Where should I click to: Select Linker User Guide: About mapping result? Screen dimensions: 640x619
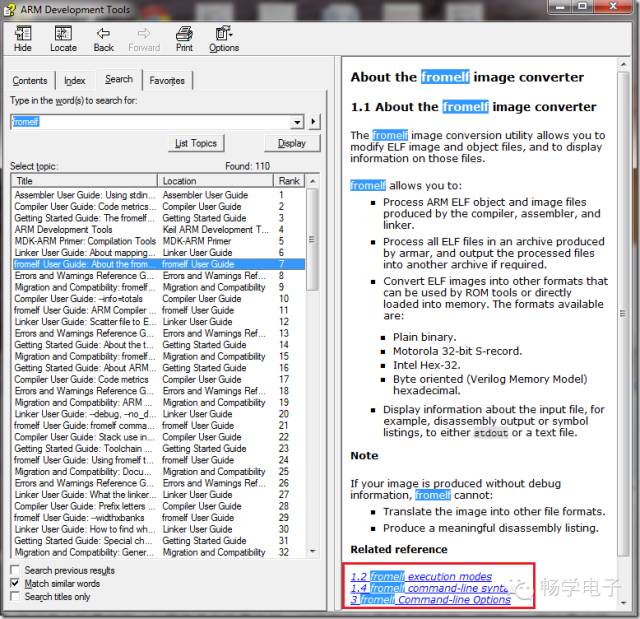(x=158, y=252)
